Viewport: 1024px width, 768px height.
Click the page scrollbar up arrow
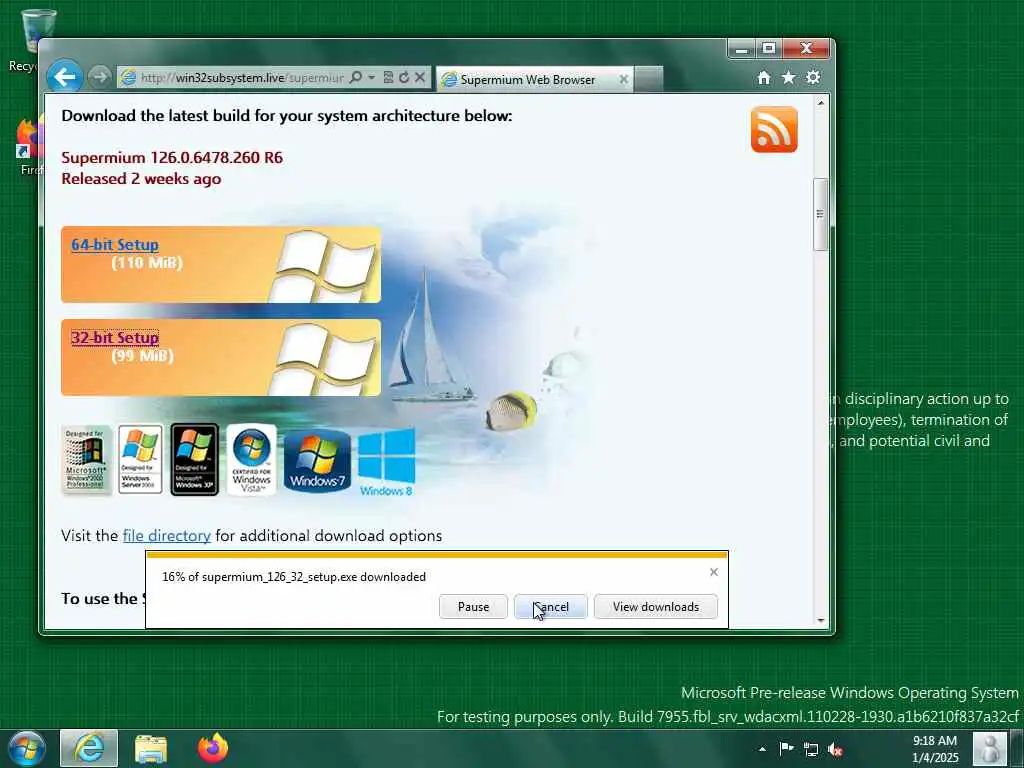pos(821,103)
